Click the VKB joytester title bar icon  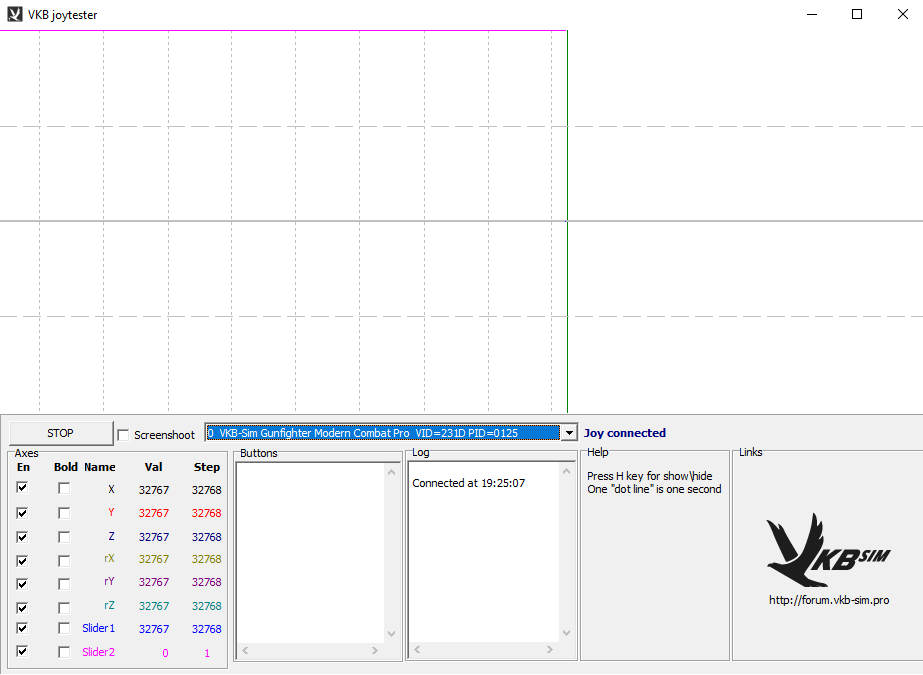(14, 15)
